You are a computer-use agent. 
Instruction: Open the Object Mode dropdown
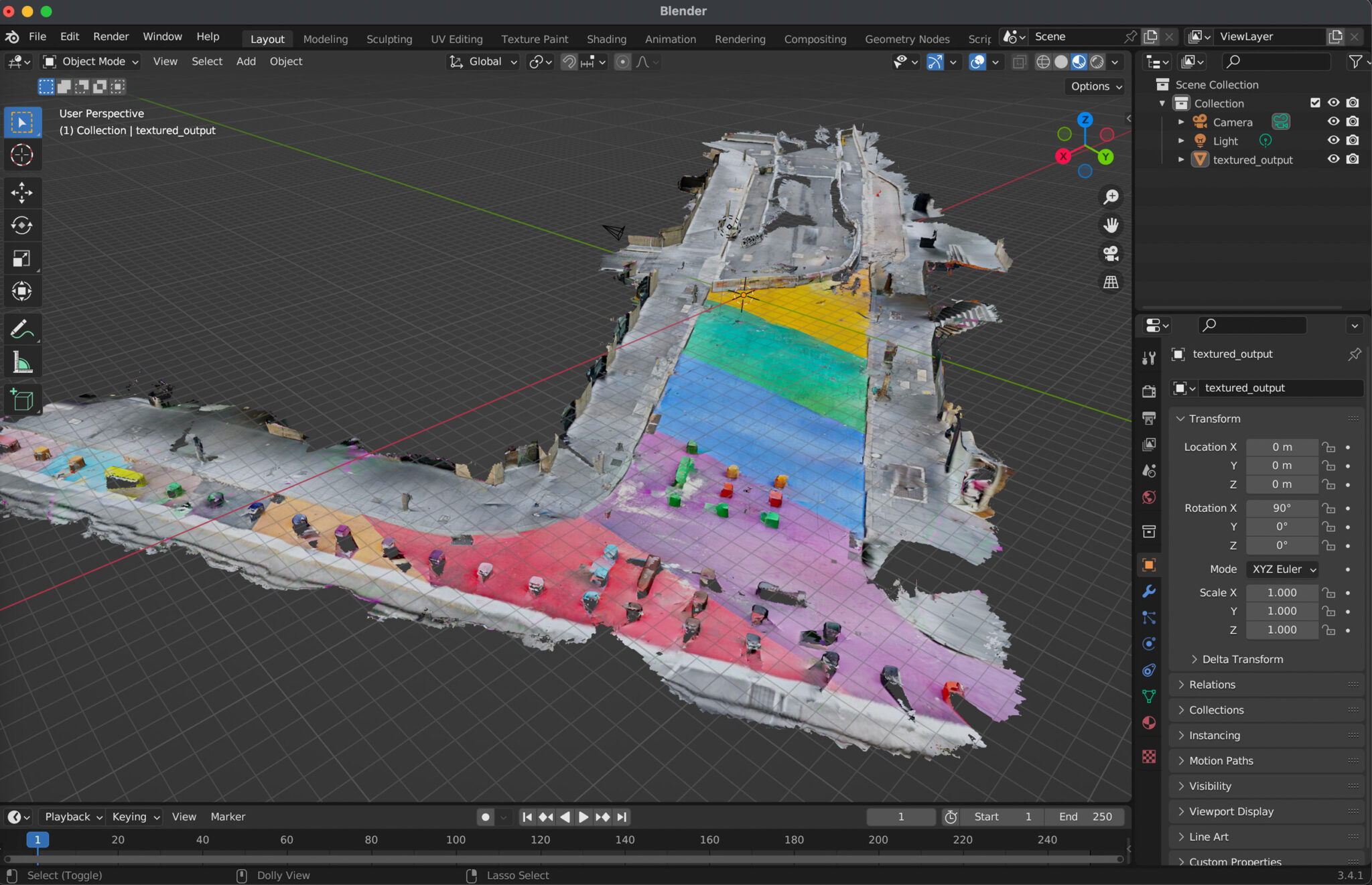coord(91,62)
